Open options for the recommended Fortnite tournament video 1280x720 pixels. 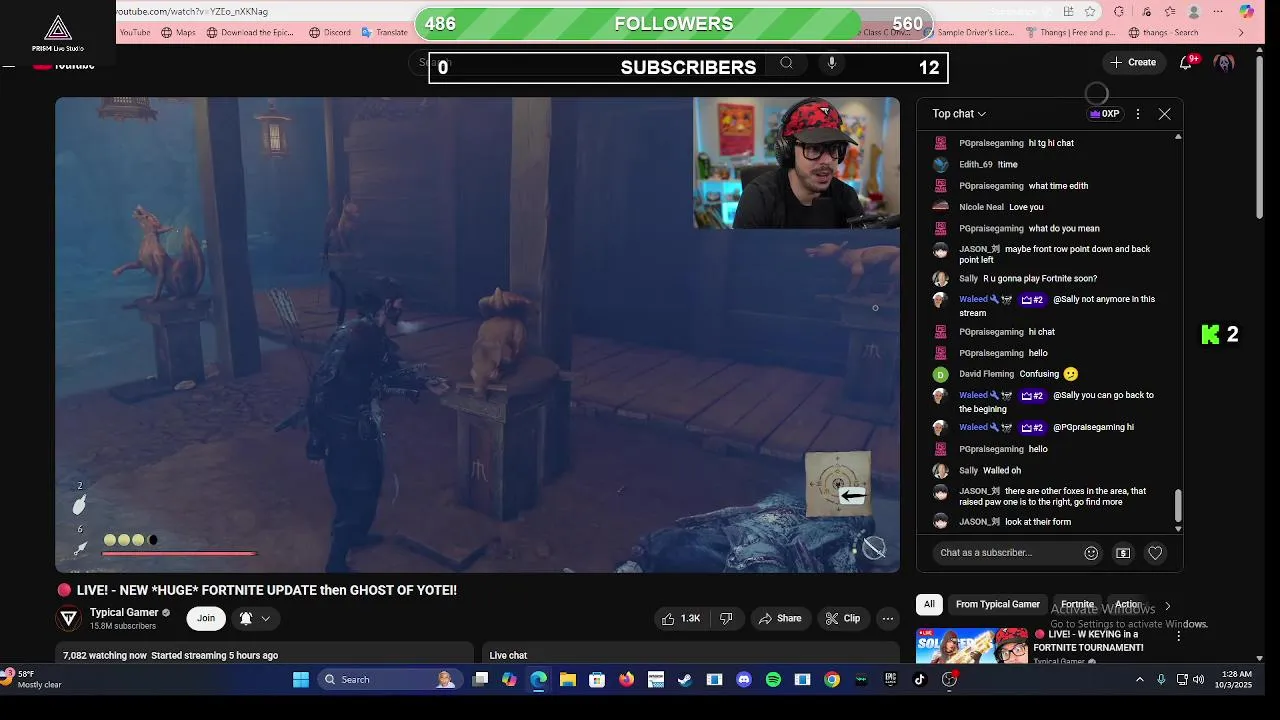pyautogui.click(x=1178, y=636)
